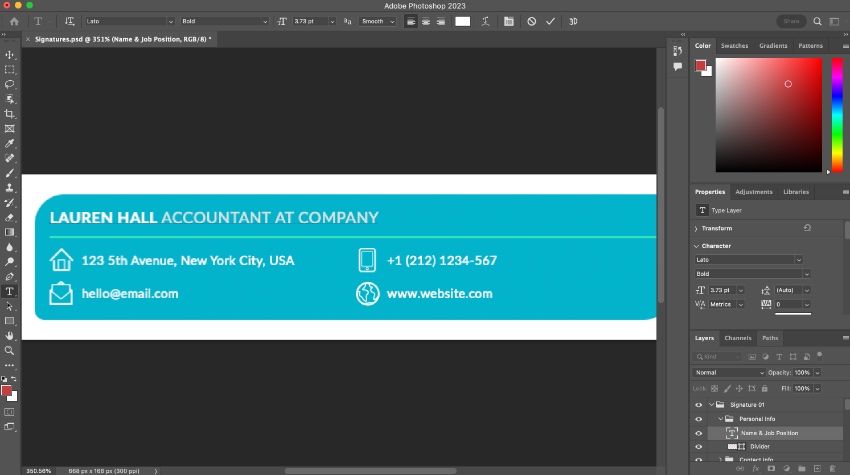Expand the Transform section
850x475 pixels.
[x=696, y=228]
